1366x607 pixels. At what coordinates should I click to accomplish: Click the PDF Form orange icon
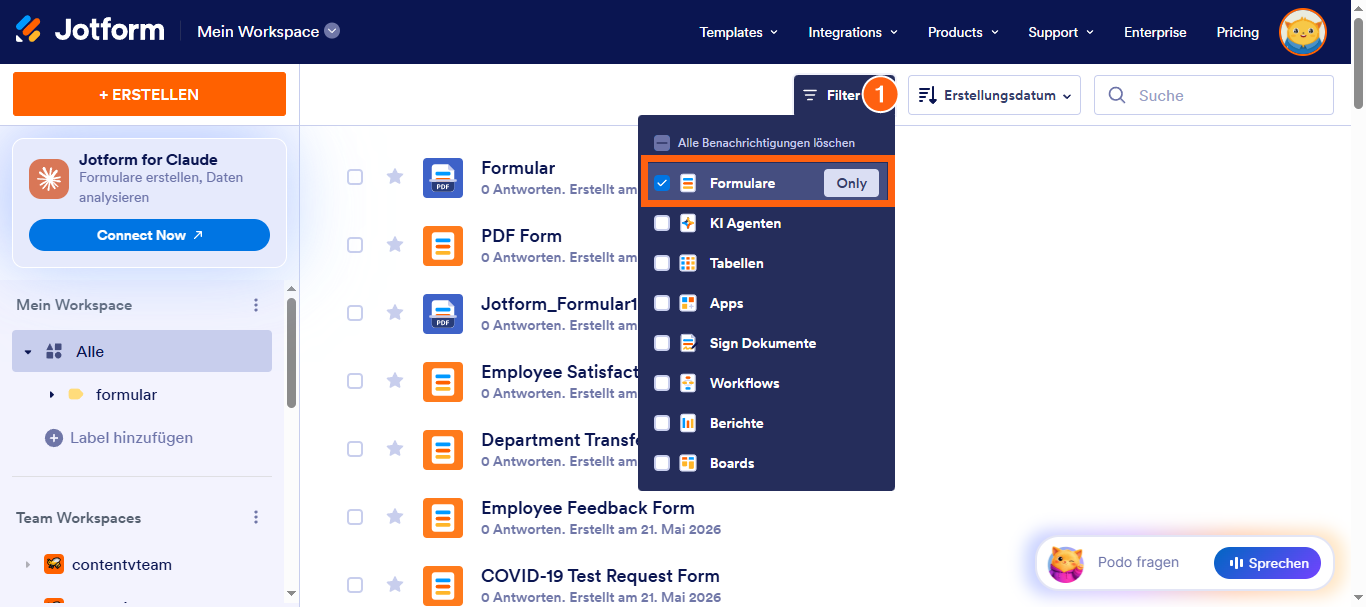(443, 245)
